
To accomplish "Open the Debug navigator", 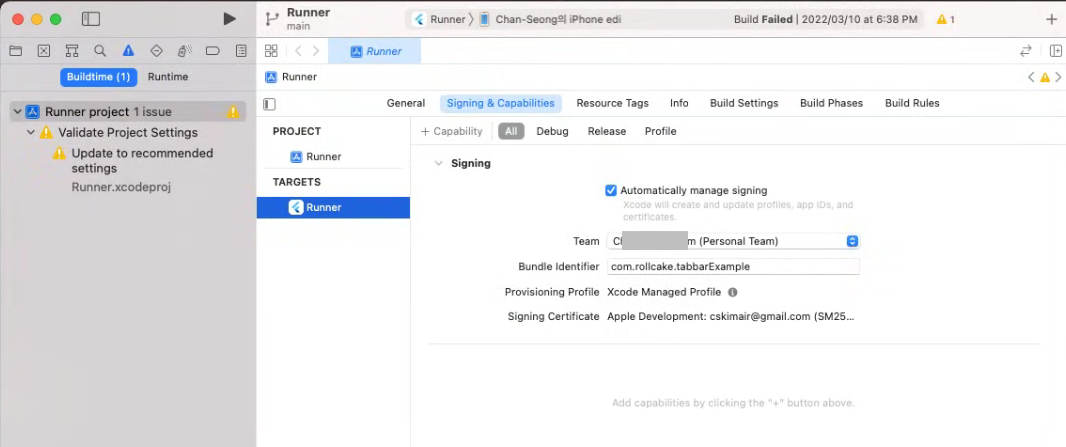I will (184, 50).
